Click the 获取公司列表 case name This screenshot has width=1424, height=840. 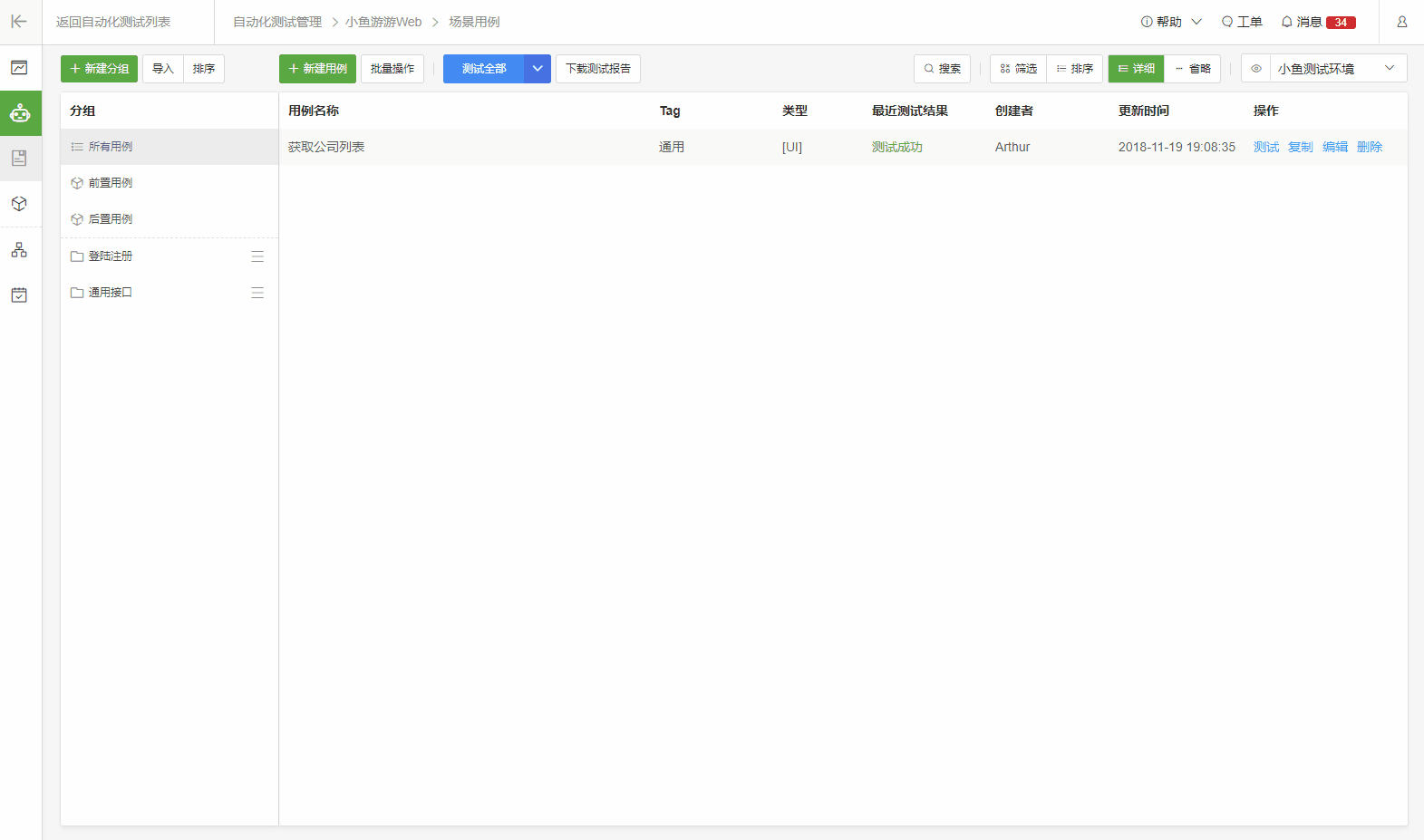pos(326,147)
